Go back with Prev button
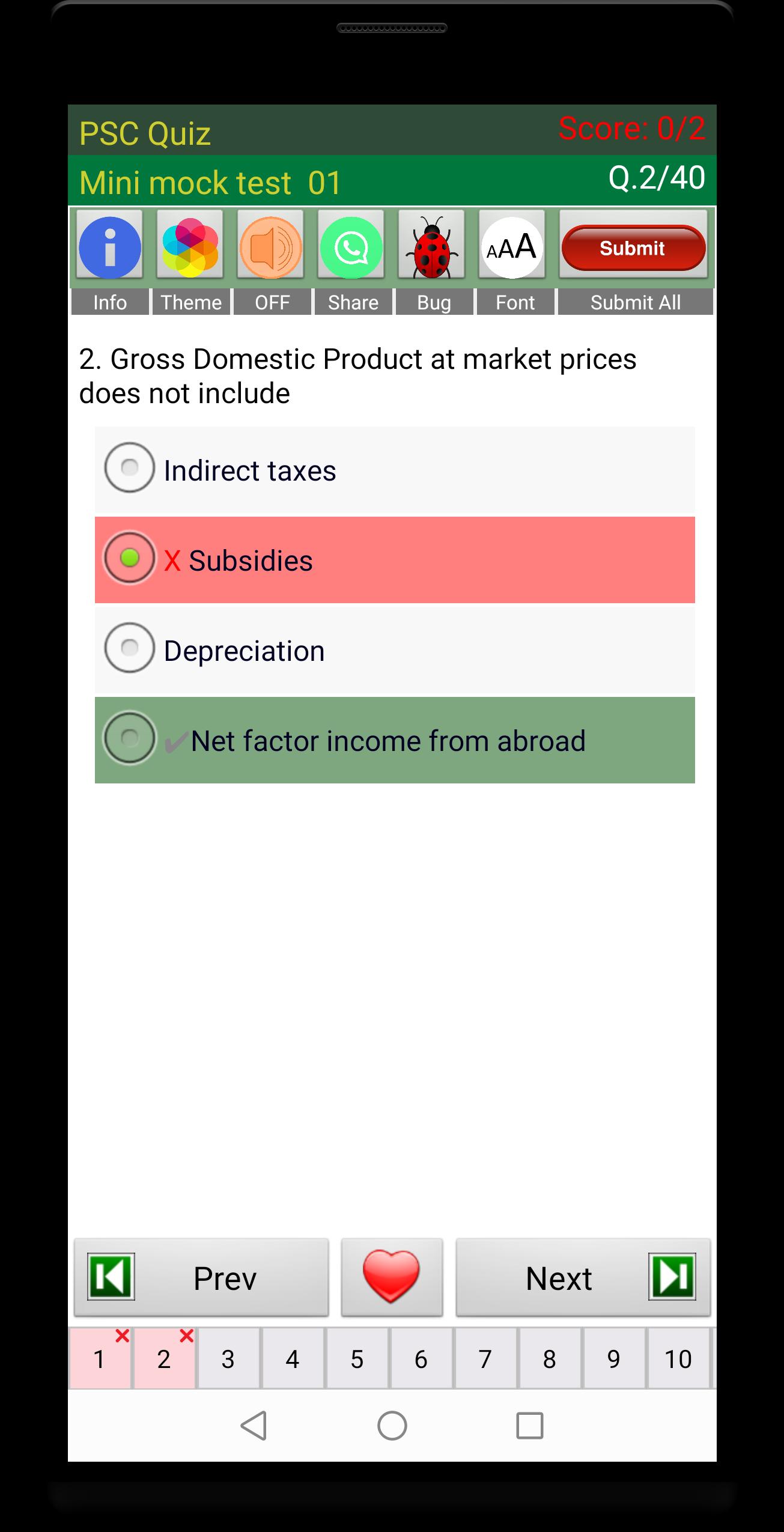 201,1277
